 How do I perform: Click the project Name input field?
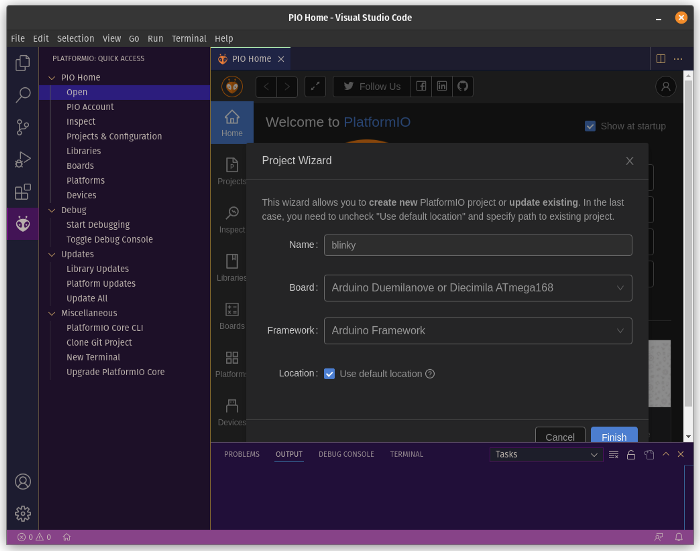pyautogui.click(x=478, y=245)
